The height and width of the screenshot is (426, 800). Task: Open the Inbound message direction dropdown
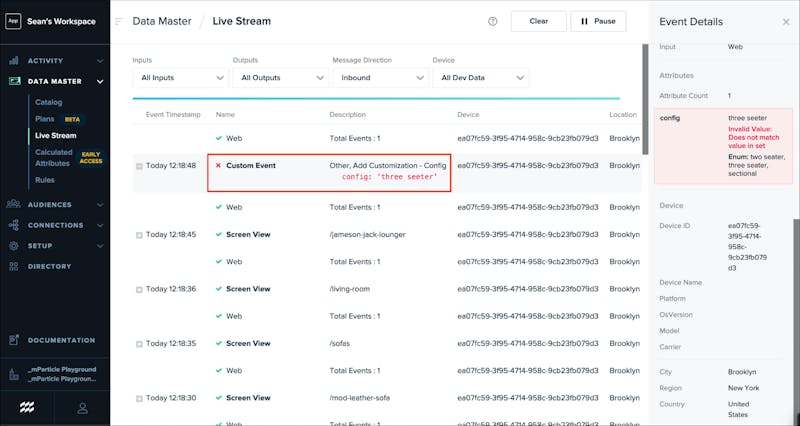(381, 78)
